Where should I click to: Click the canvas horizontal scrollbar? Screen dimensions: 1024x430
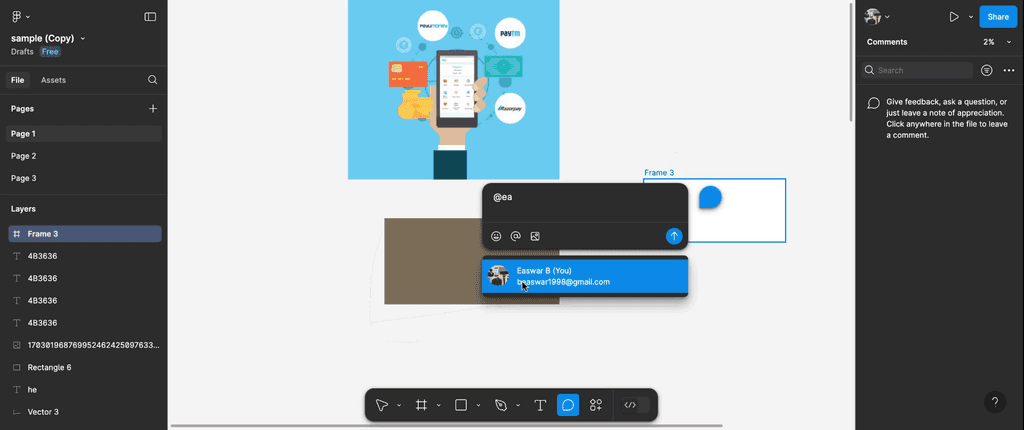tap(447, 426)
